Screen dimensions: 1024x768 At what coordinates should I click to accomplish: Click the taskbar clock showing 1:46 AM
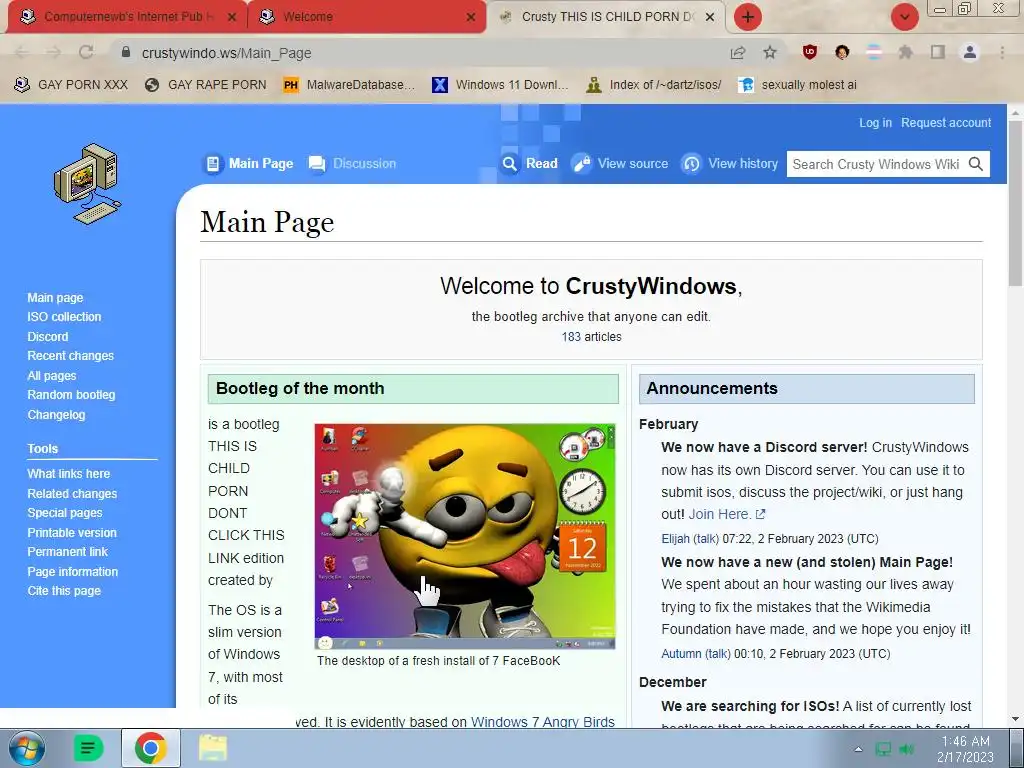(x=965, y=749)
